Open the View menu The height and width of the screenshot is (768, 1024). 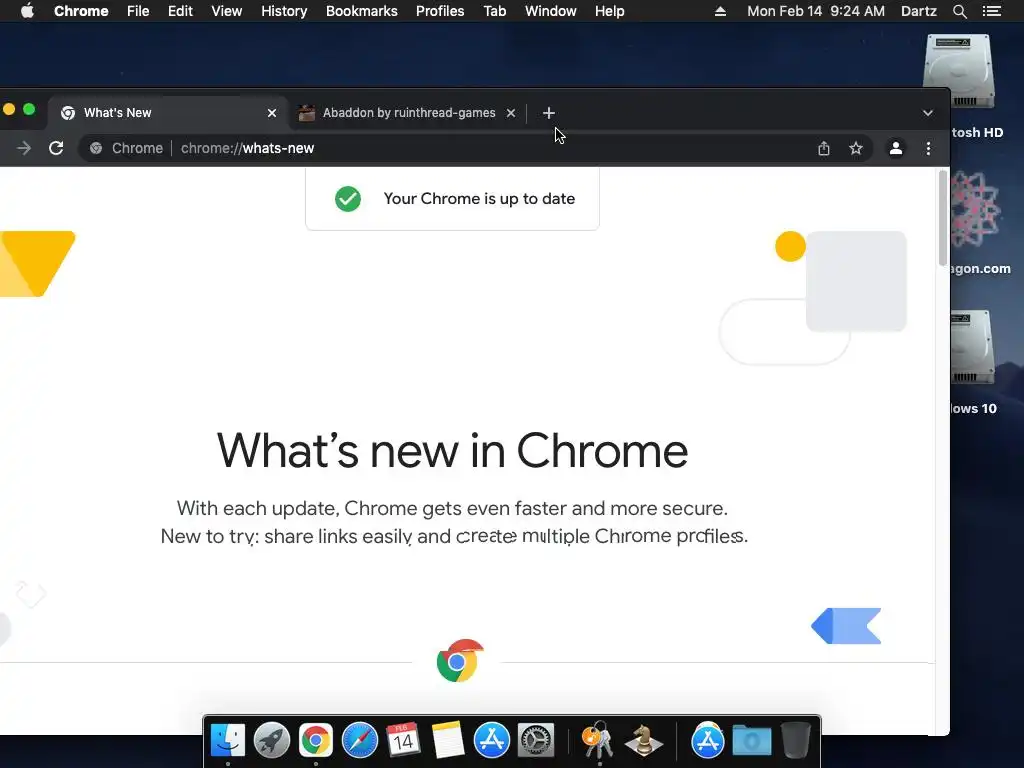tap(227, 11)
